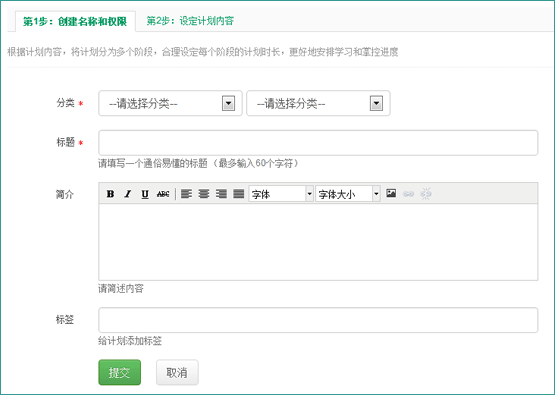Open the 字体 font dropdown
Viewport: 555px width, 395px height.
click(x=281, y=194)
